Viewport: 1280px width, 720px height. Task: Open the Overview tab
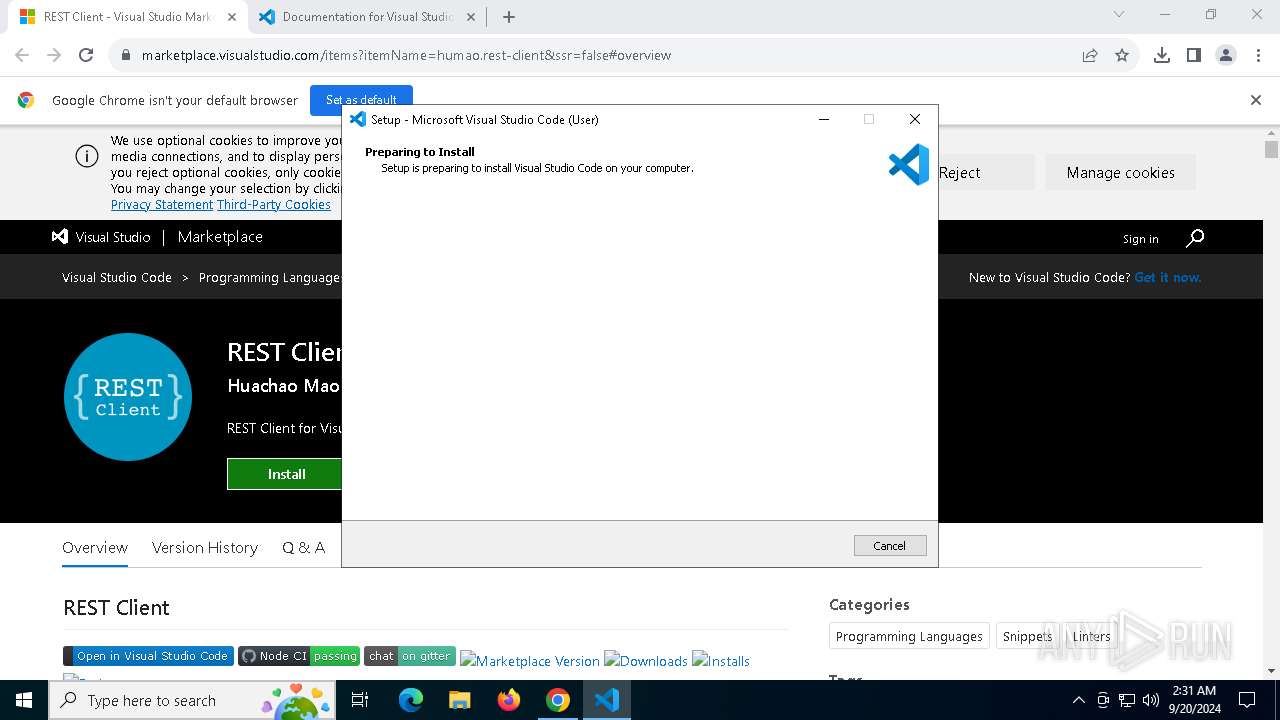95,547
